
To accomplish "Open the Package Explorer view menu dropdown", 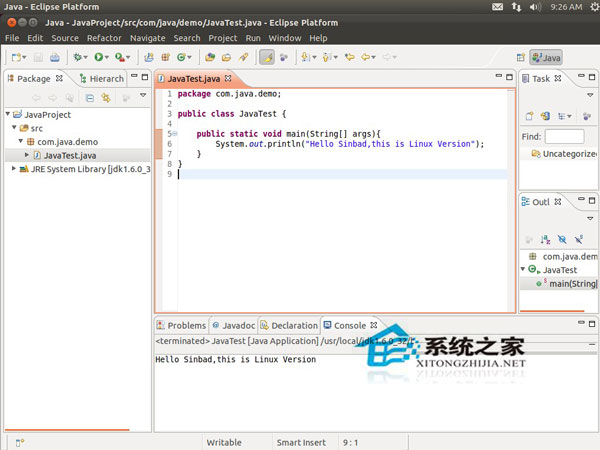I will coord(141,97).
